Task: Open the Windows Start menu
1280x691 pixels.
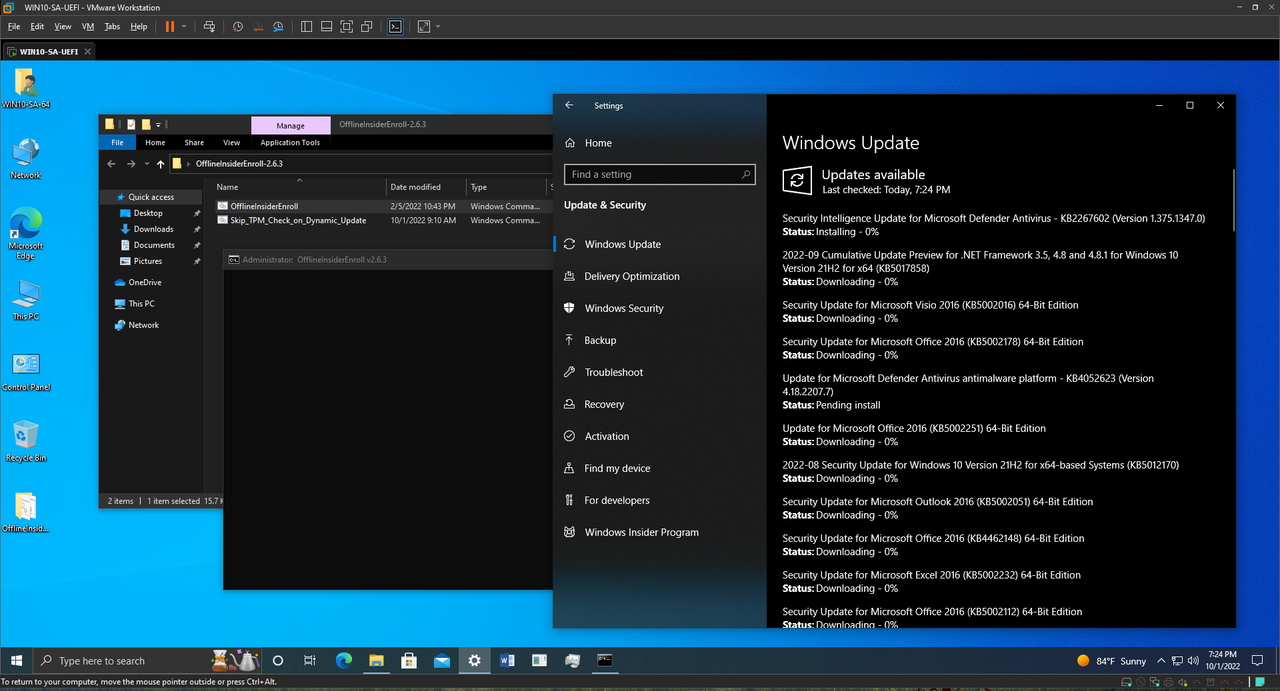Action: click(x=16, y=660)
